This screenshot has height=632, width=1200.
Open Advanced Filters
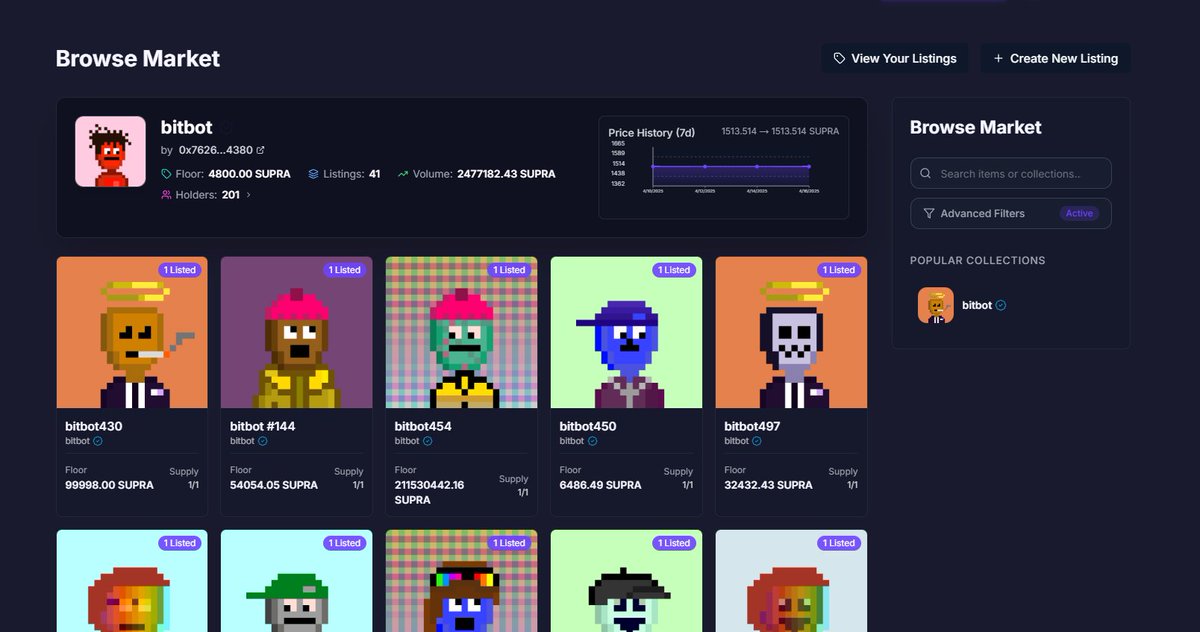(x=1011, y=213)
